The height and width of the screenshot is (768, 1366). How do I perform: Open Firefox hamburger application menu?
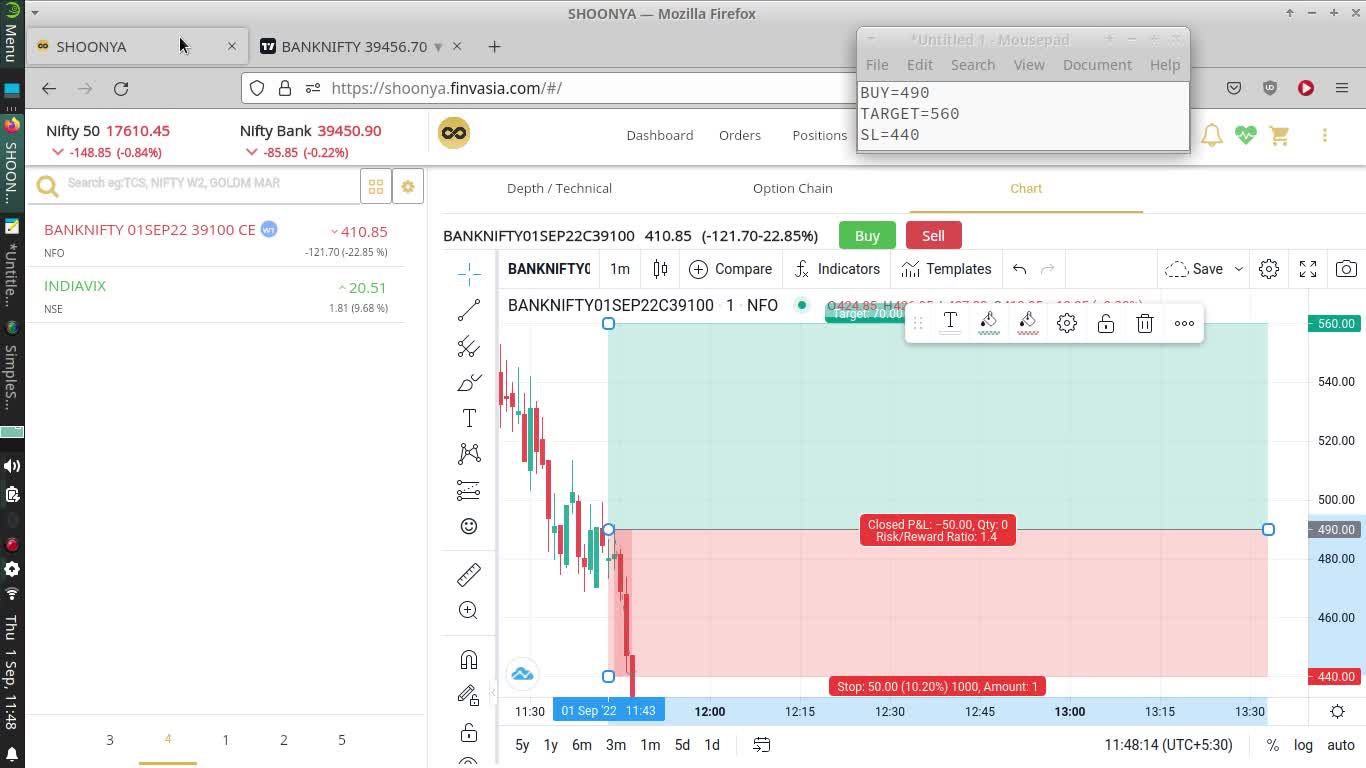click(x=1342, y=88)
